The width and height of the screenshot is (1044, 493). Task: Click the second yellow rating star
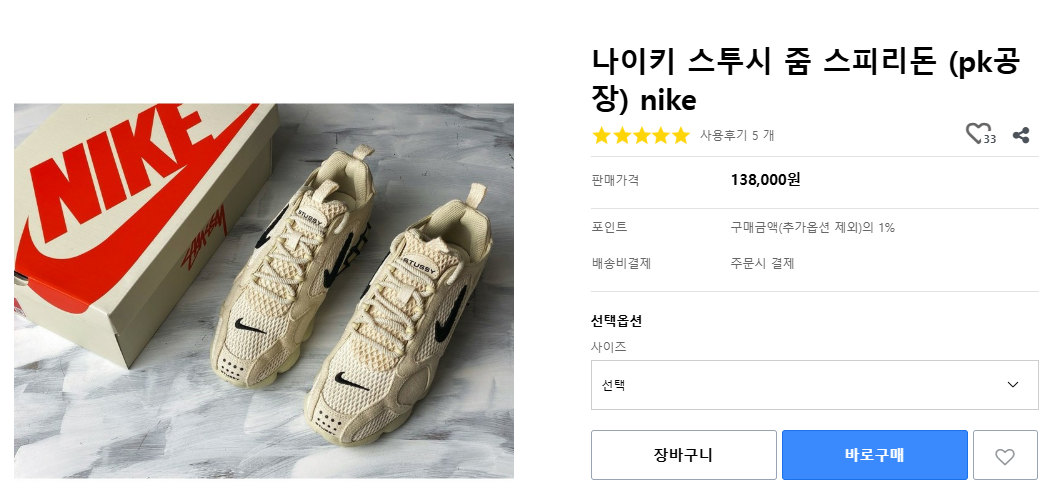pos(621,135)
